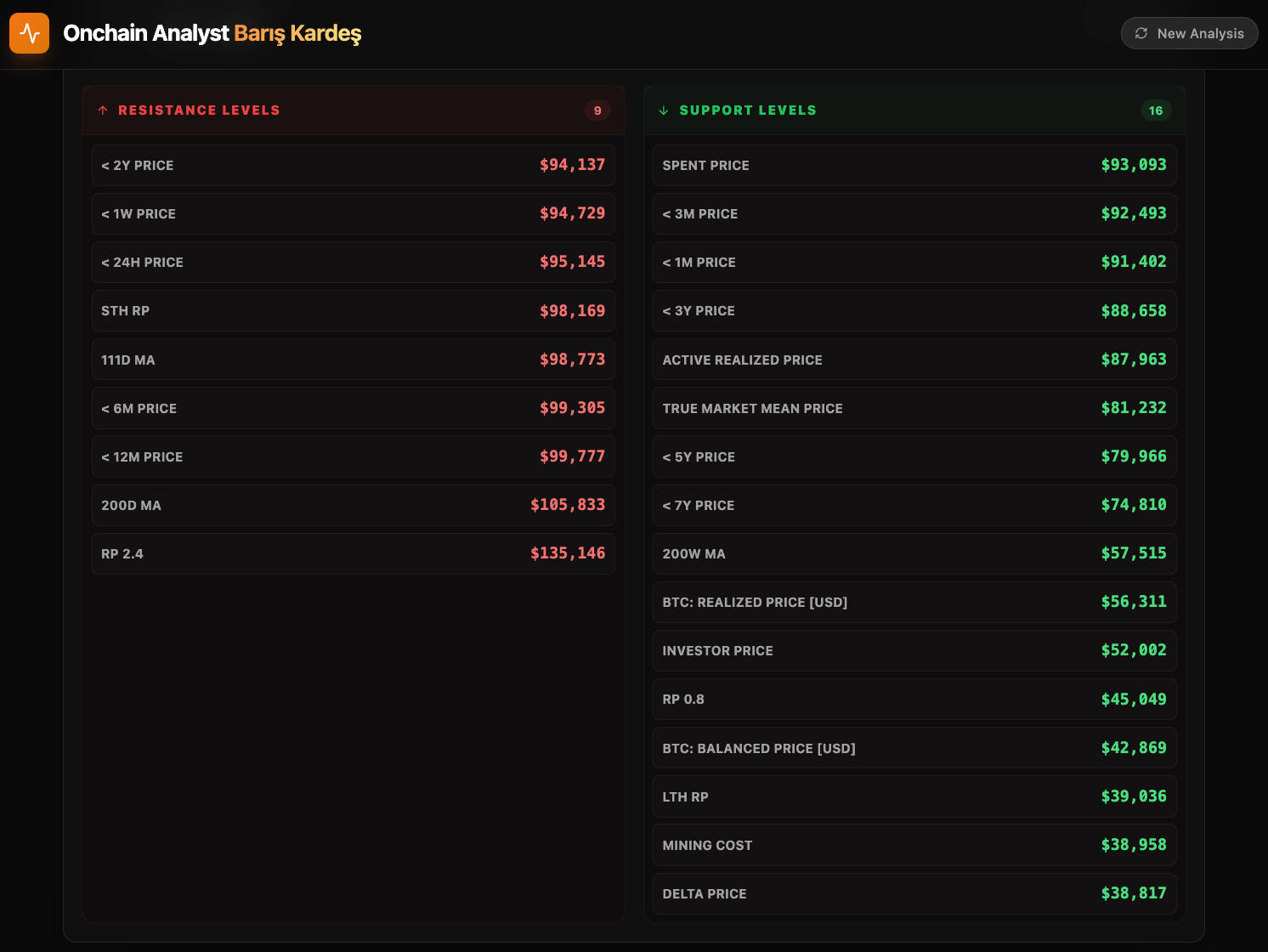Select the STH RP resistance row
The width and height of the screenshot is (1268, 952).
353,311
